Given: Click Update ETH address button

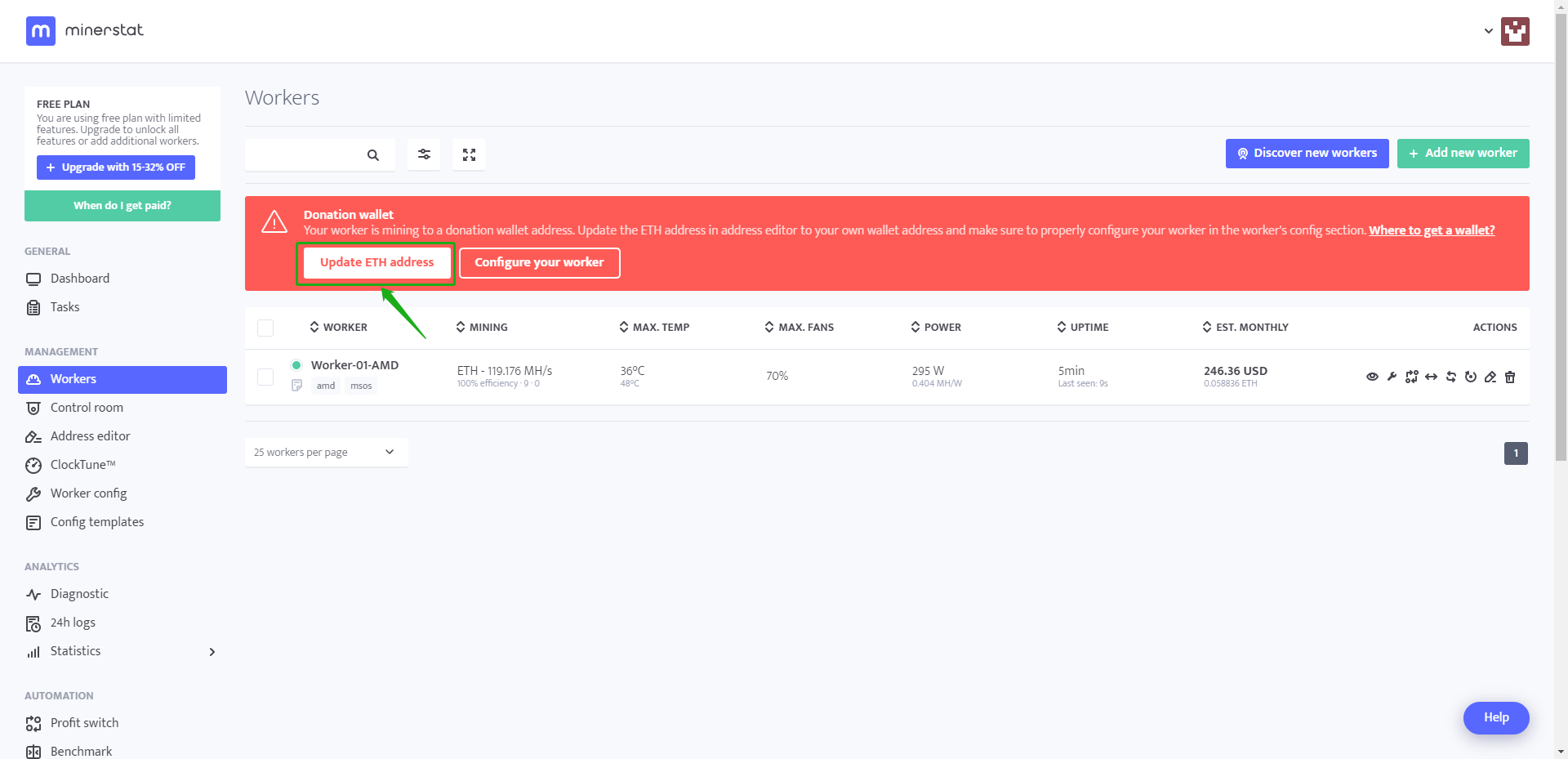Looking at the screenshot, I should point(376,263).
